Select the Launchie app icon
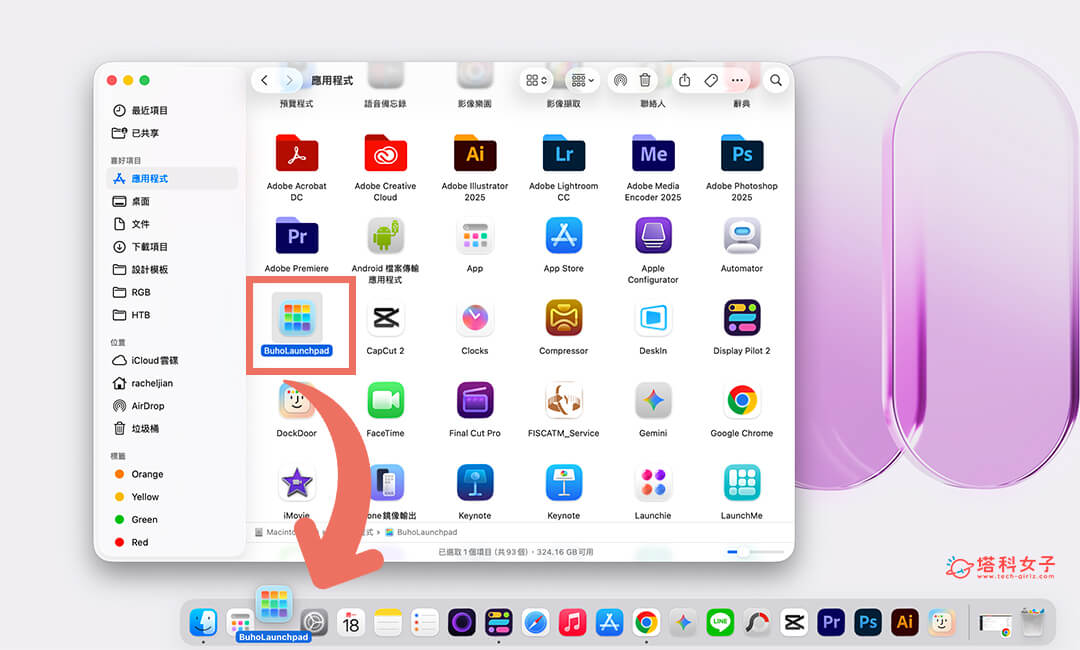The image size is (1080, 650). coord(653,483)
